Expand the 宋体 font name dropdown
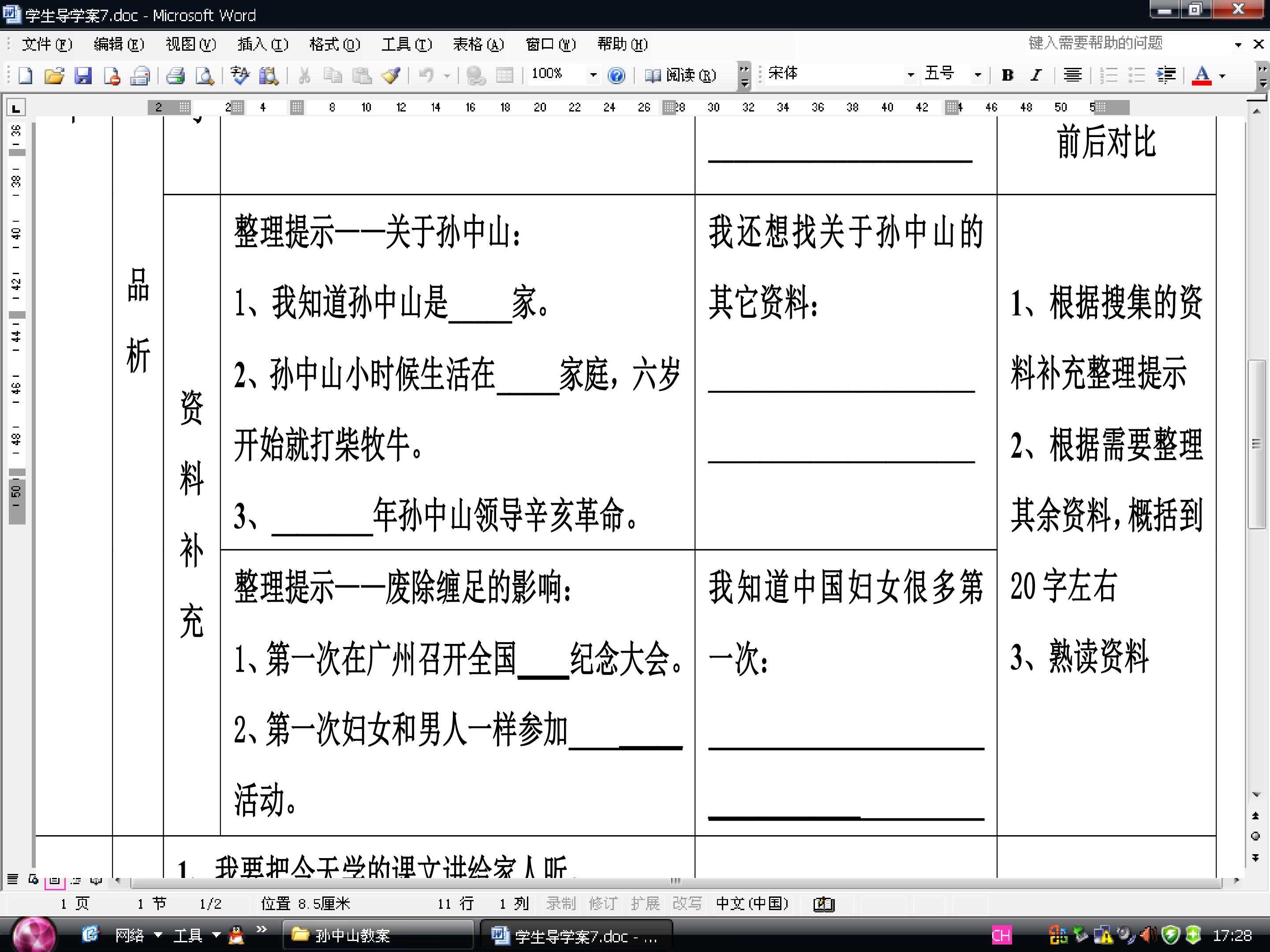1270x952 pixels. click(x=910, y=75)
